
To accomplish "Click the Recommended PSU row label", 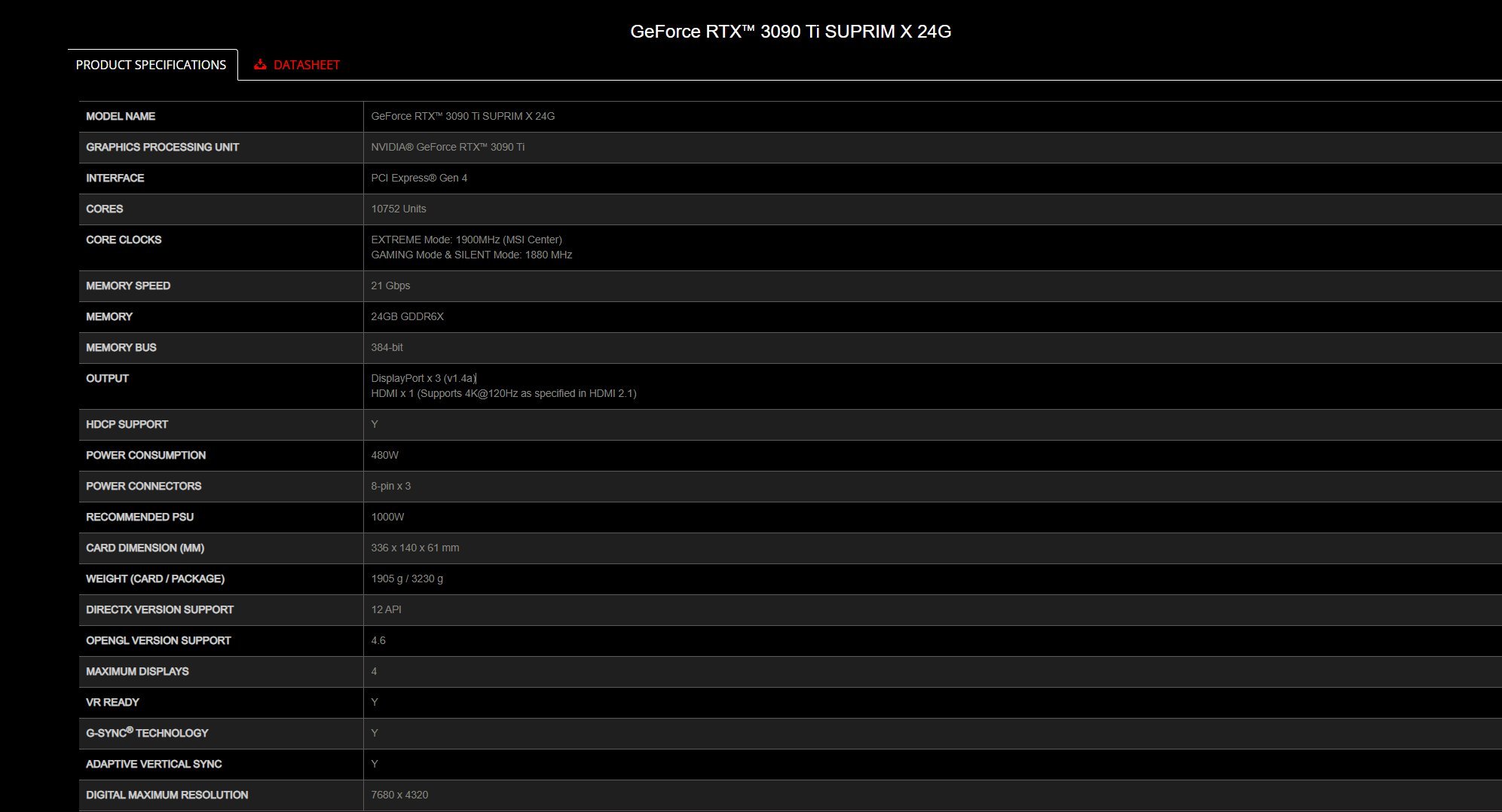I will [x=139, y=517].
